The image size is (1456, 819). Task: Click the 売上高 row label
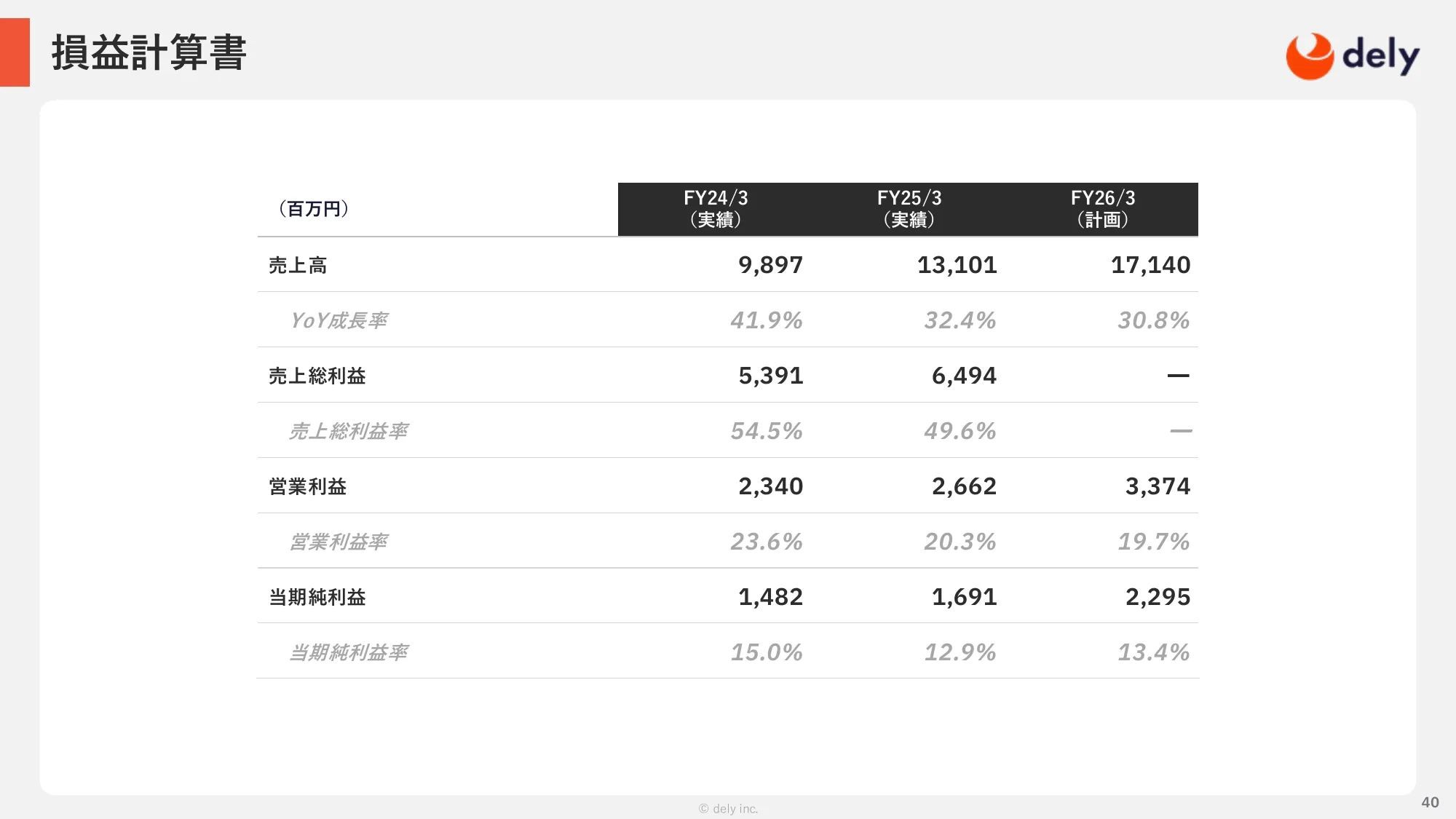click(298, 265)
